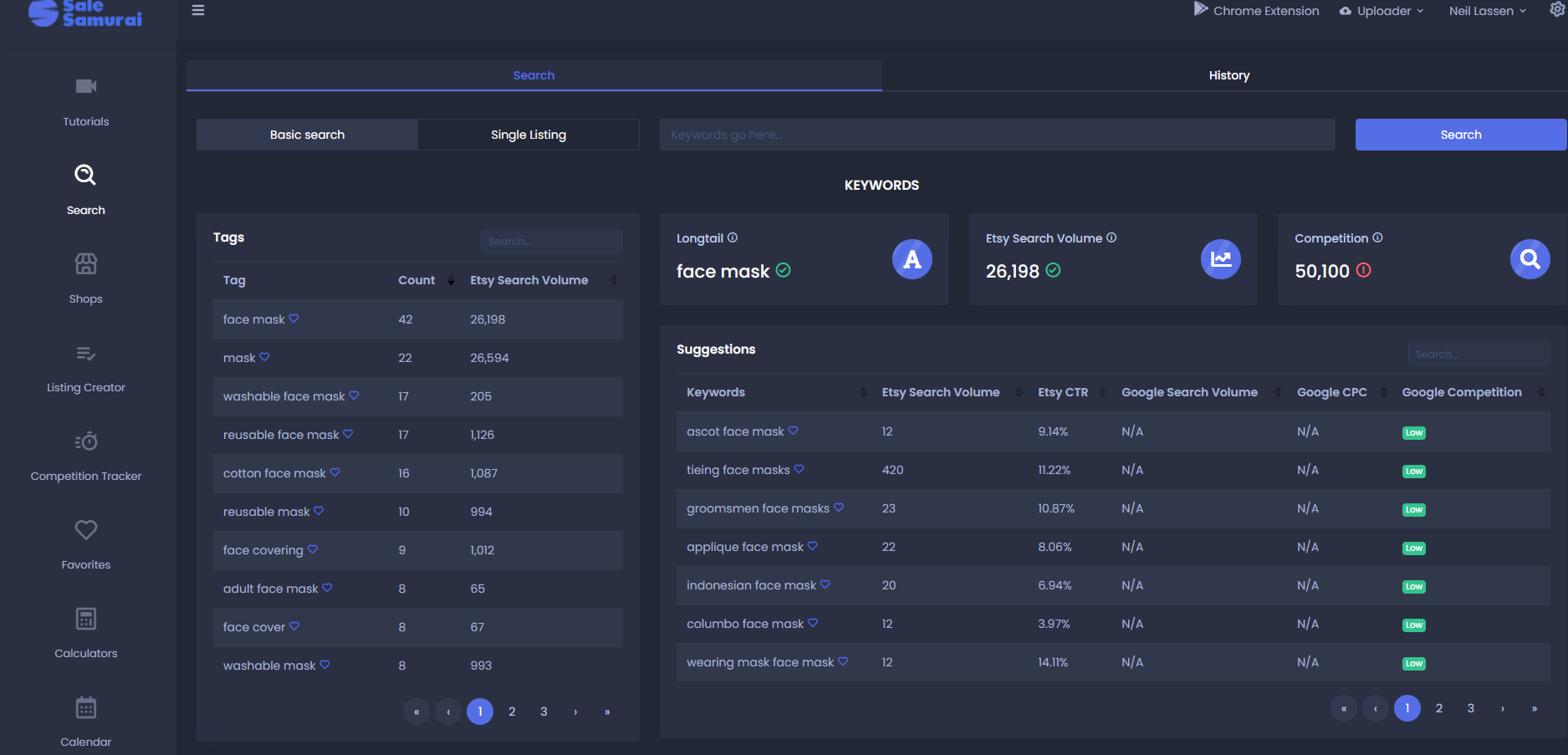Image resolution: width=1568 pixels, height=755 pixels.
Task: Favorite 'face covering' tag heart
Action: click(312, 549)
